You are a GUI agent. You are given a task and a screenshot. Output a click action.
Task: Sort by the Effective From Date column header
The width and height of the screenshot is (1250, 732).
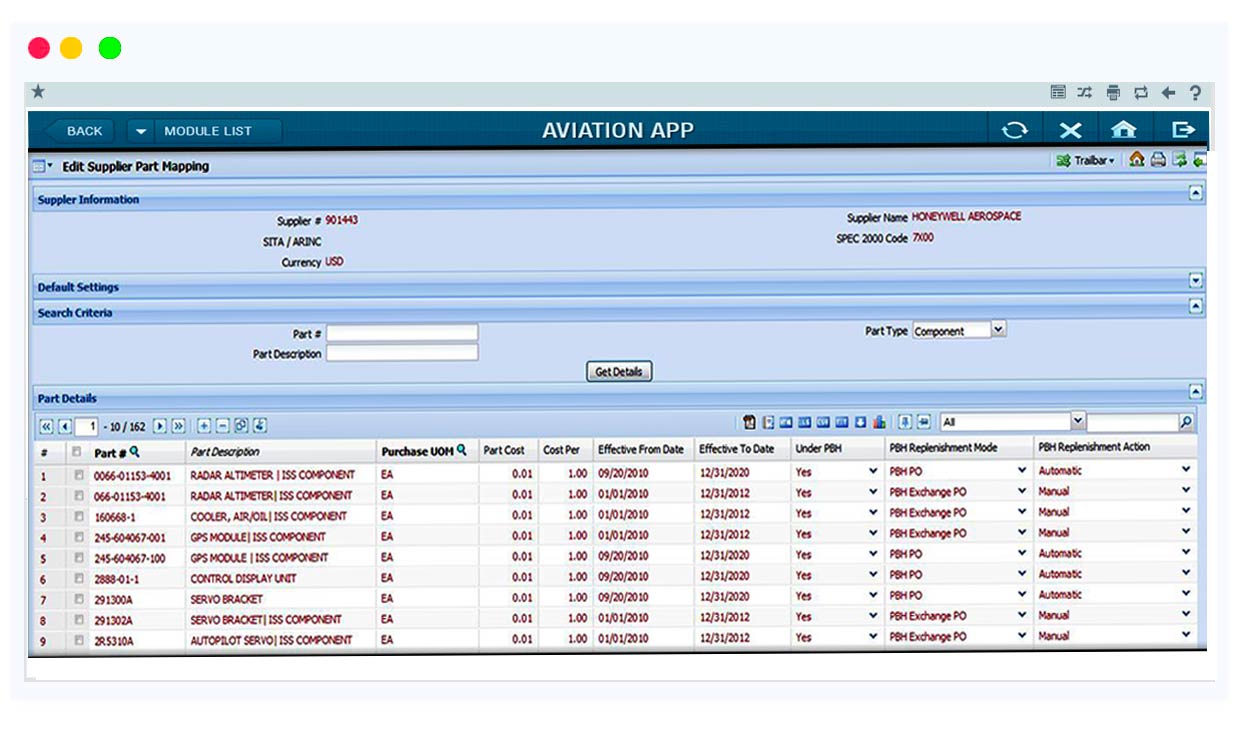pyautogui.click(x=641, y=450)
